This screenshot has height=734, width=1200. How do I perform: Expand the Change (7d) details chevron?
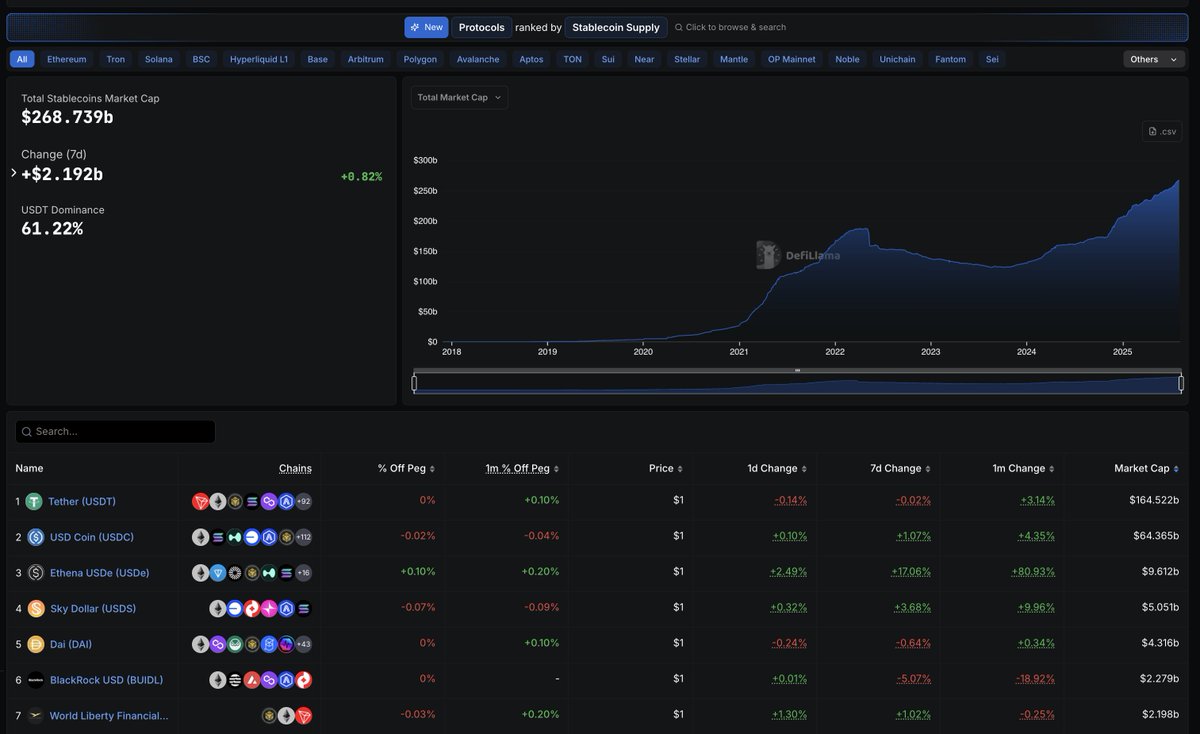pos(14,173)
